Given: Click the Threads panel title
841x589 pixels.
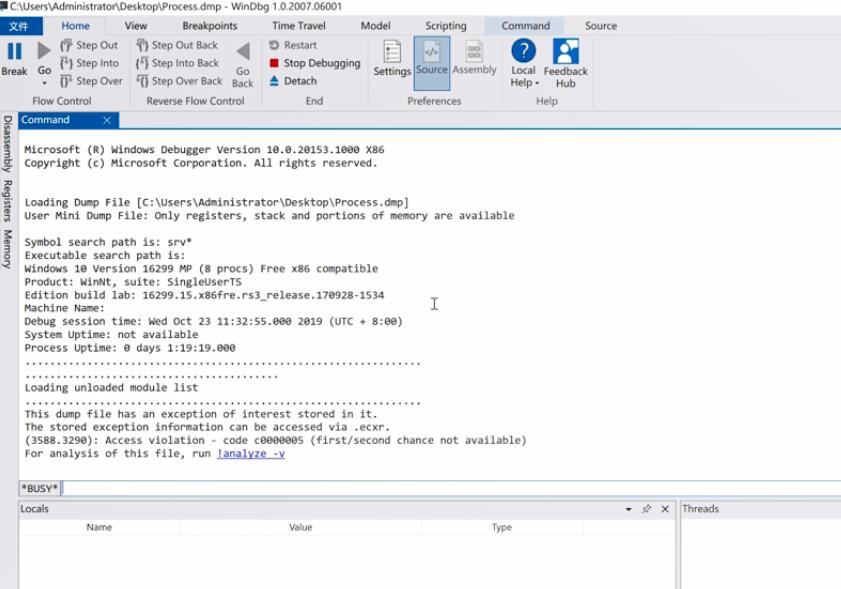Looking at the screenshot, I should click(x=700, y=509).
